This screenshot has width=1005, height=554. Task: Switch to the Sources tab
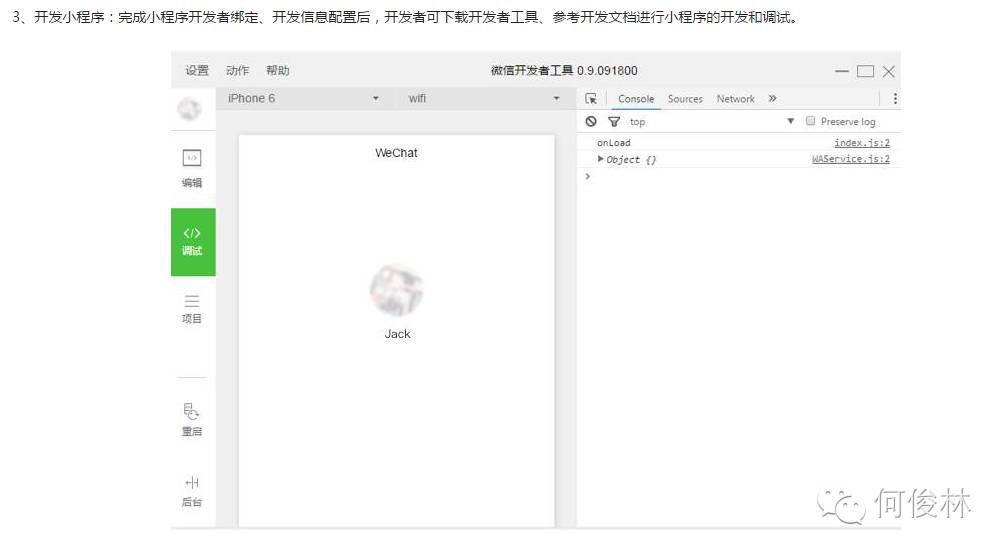pyautogui.click(x=685, y=99)
